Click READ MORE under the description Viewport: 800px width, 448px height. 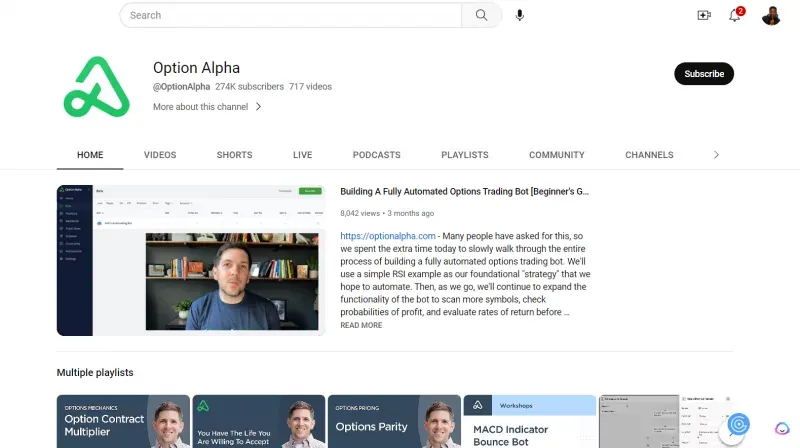(361, 326)
